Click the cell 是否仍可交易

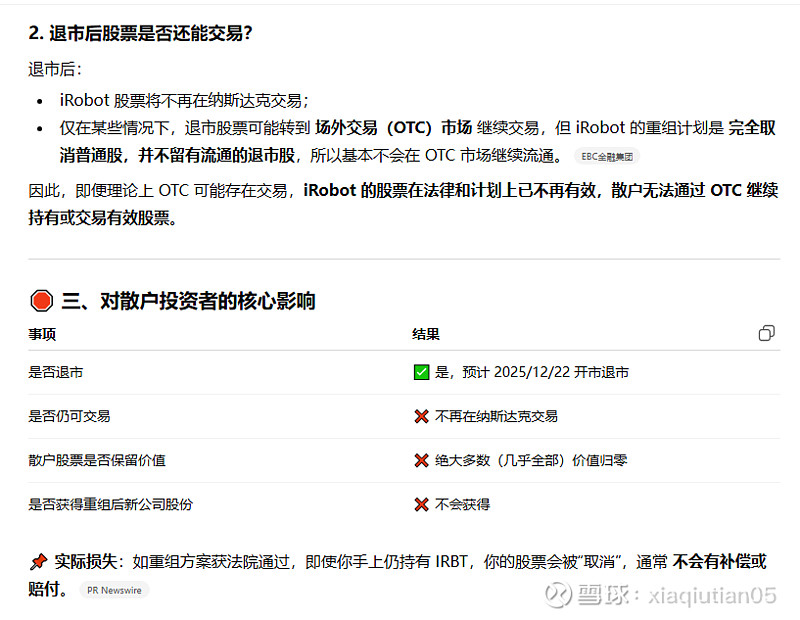point(69,416)
